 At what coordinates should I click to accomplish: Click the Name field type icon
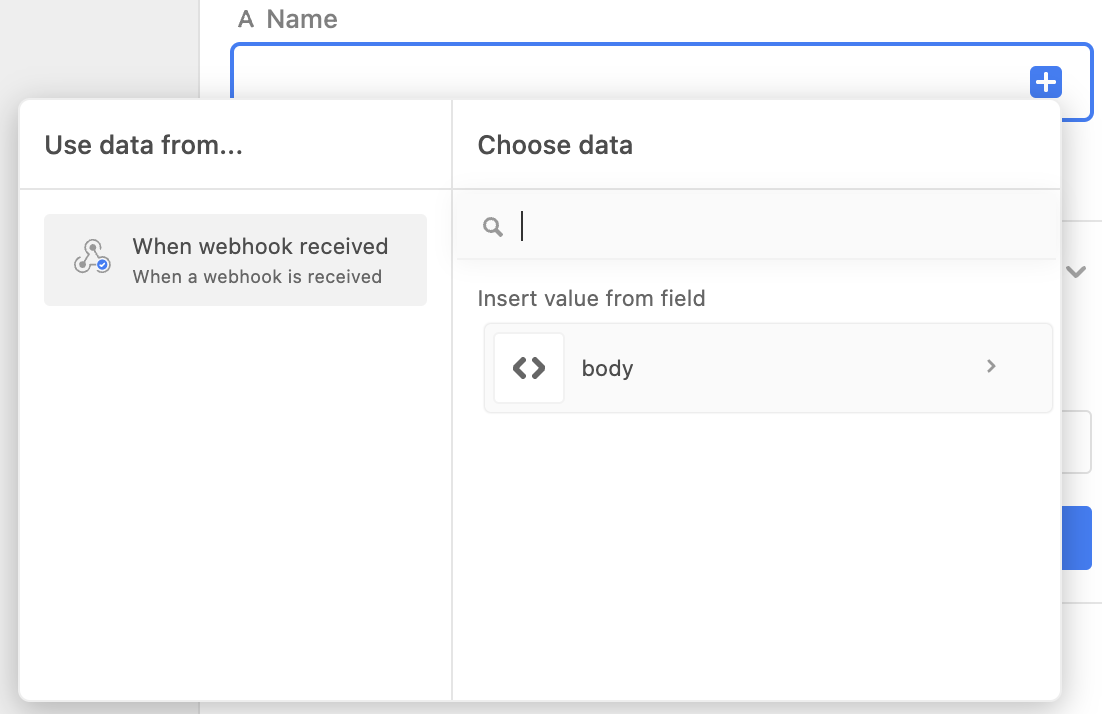pyautogui.click(x=246, y=19)
